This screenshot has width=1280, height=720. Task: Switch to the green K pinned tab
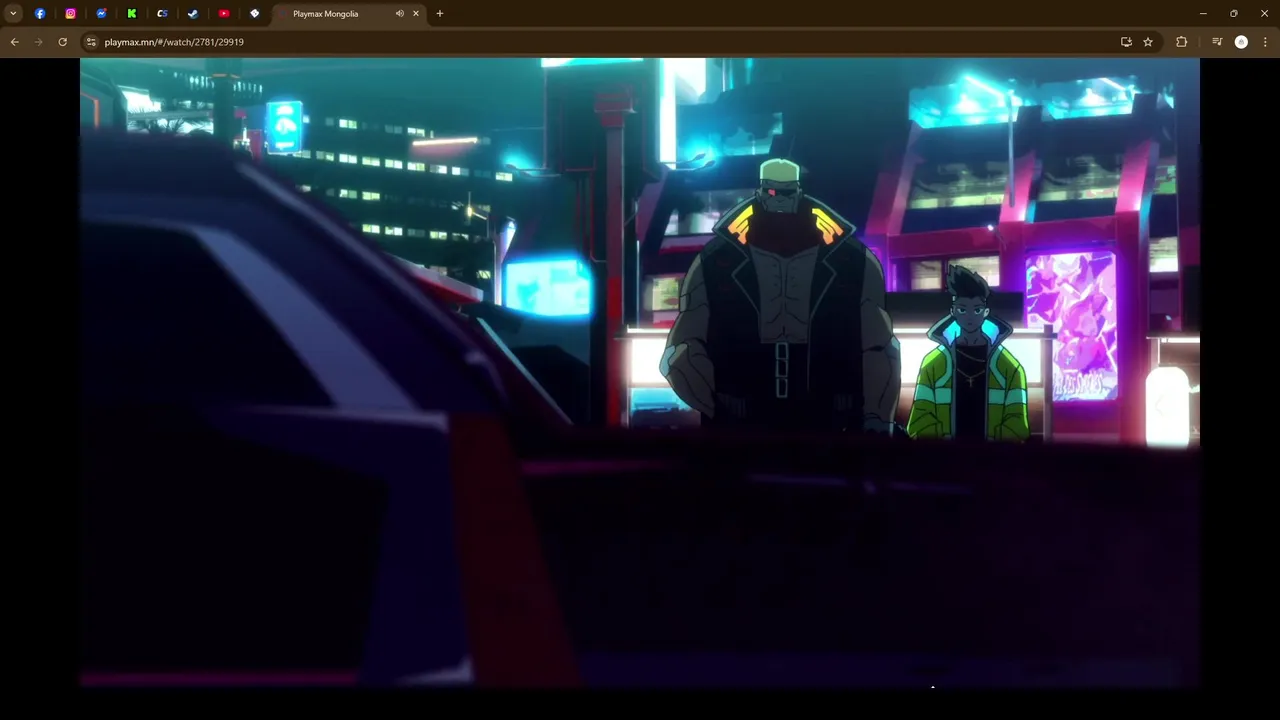pyautogui.click(x=132, y=14)
